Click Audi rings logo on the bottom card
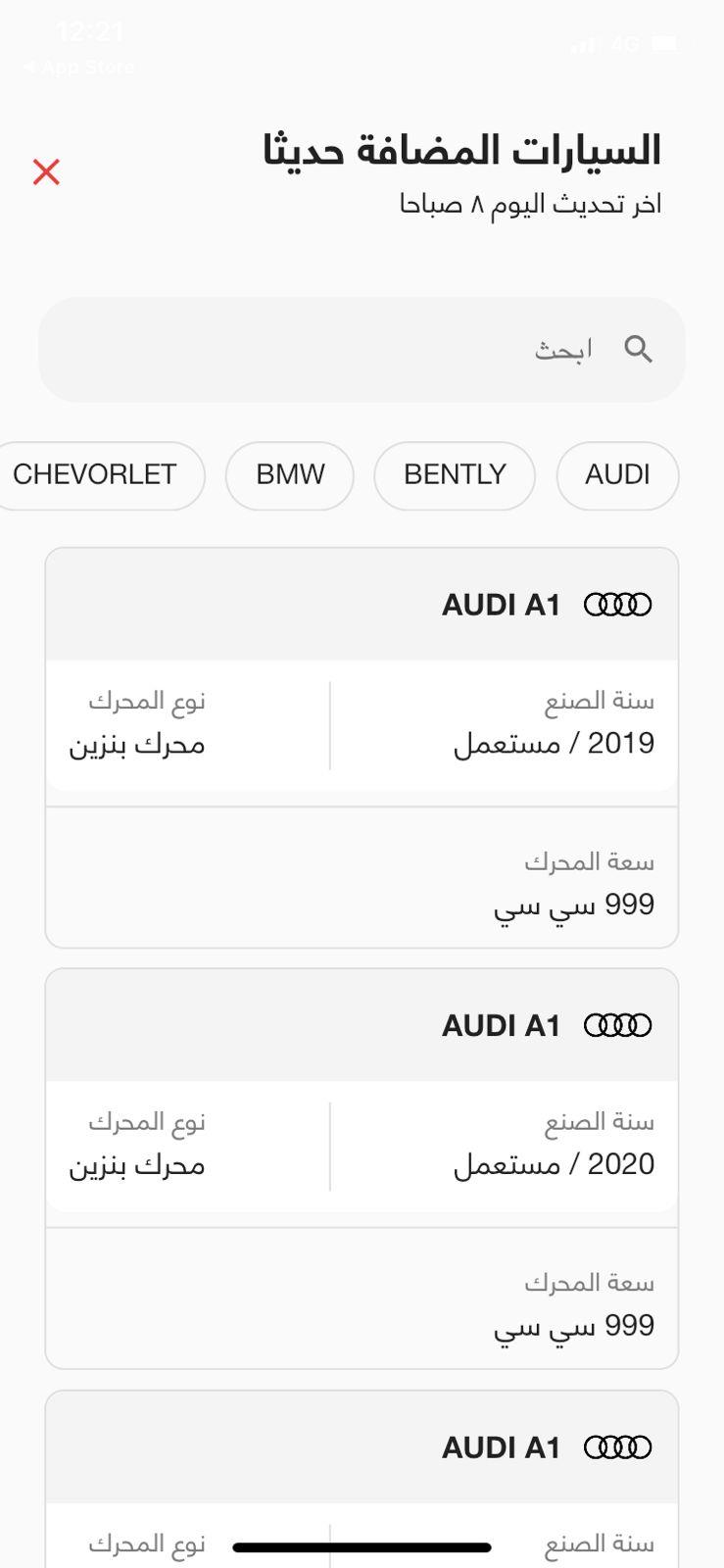724x1568 pixels. coord(617,1447)
